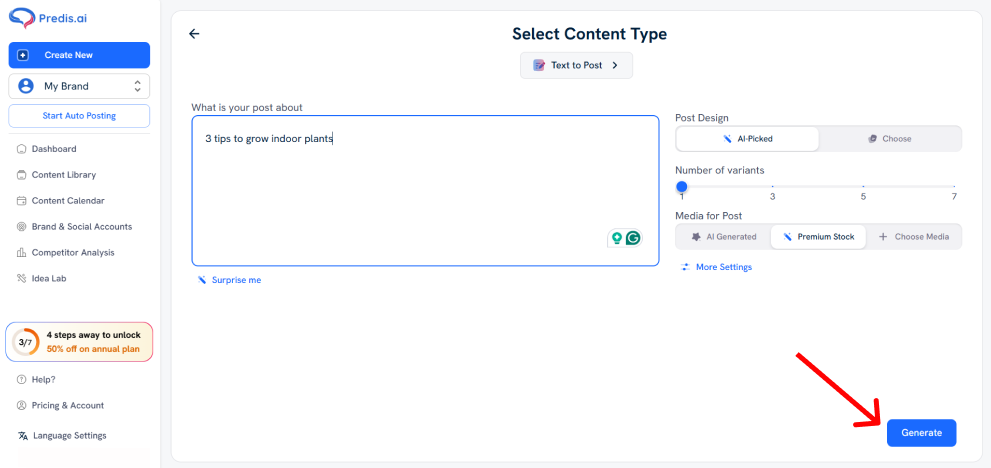Click the Competitor Analysis chart icon
Viewport: 991px width, 468px height.
point(21,253)
